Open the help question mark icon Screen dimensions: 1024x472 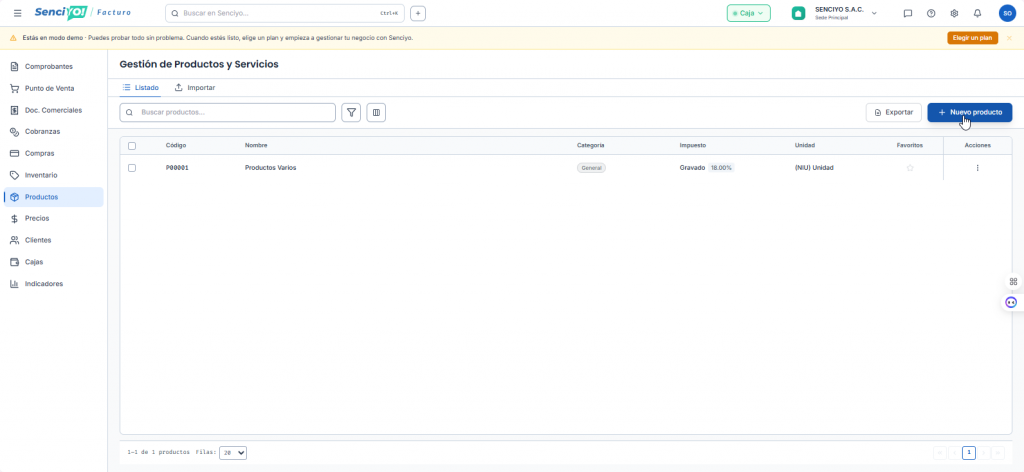(x=931, y=13)
